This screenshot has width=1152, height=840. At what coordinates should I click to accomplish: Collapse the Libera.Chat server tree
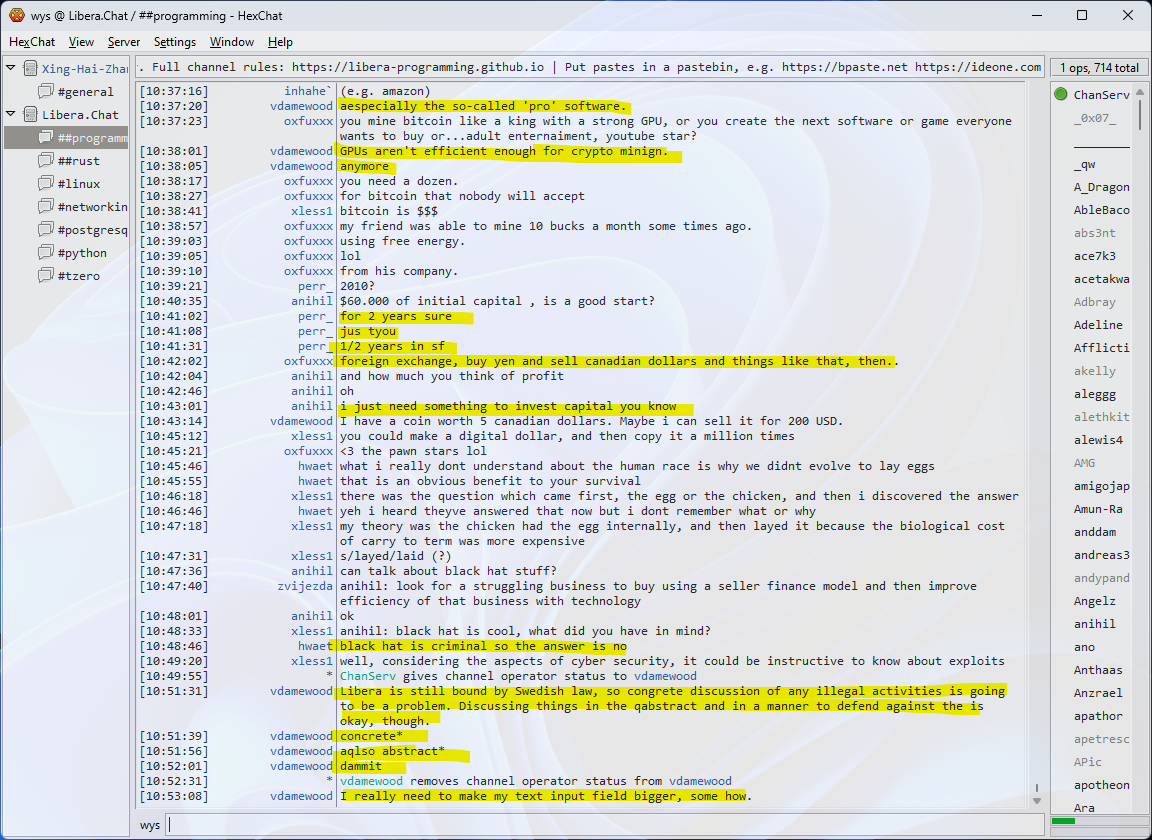coord(11,115)
